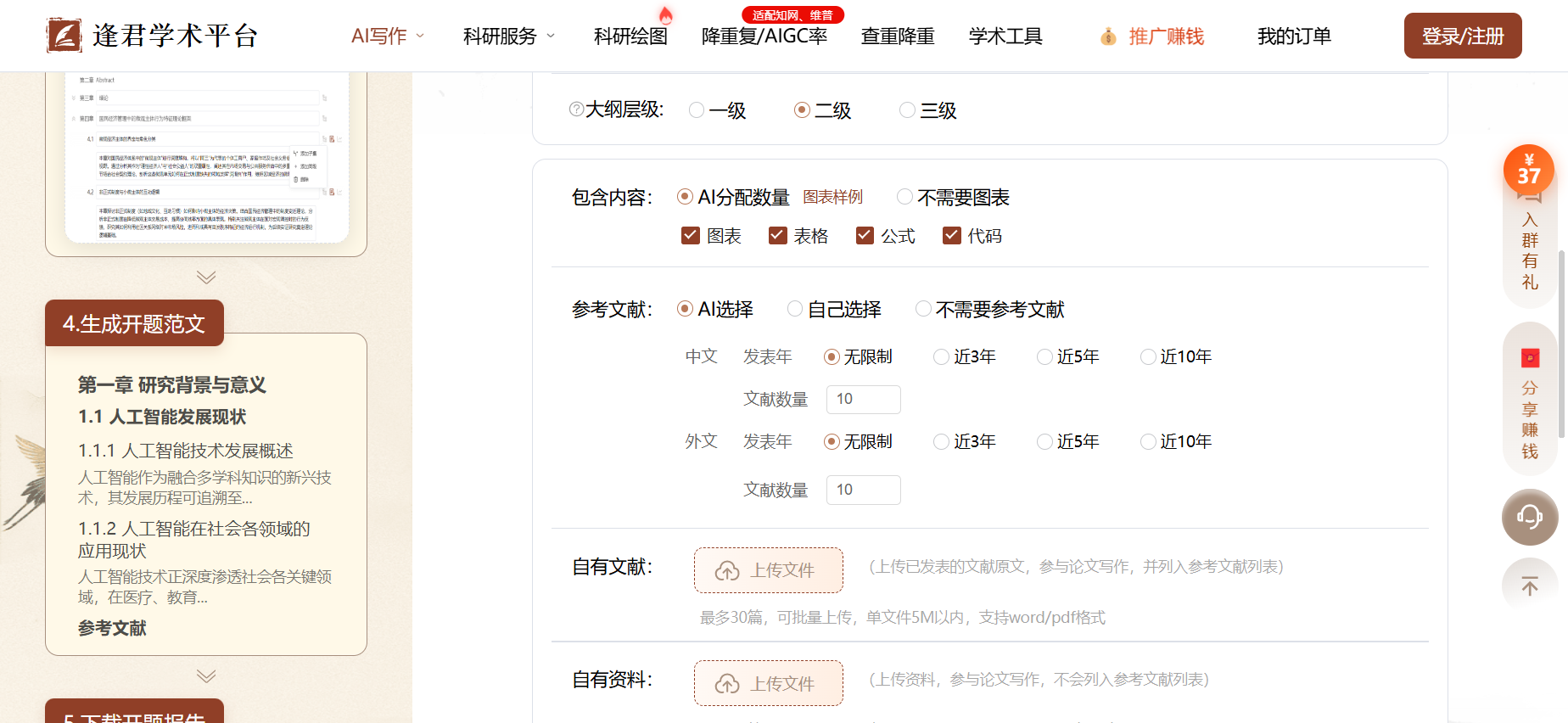Viewport: 1568px width, 723px height.
Task: Click the 适配知网、维普 red badge
Action: pos(792,15)
